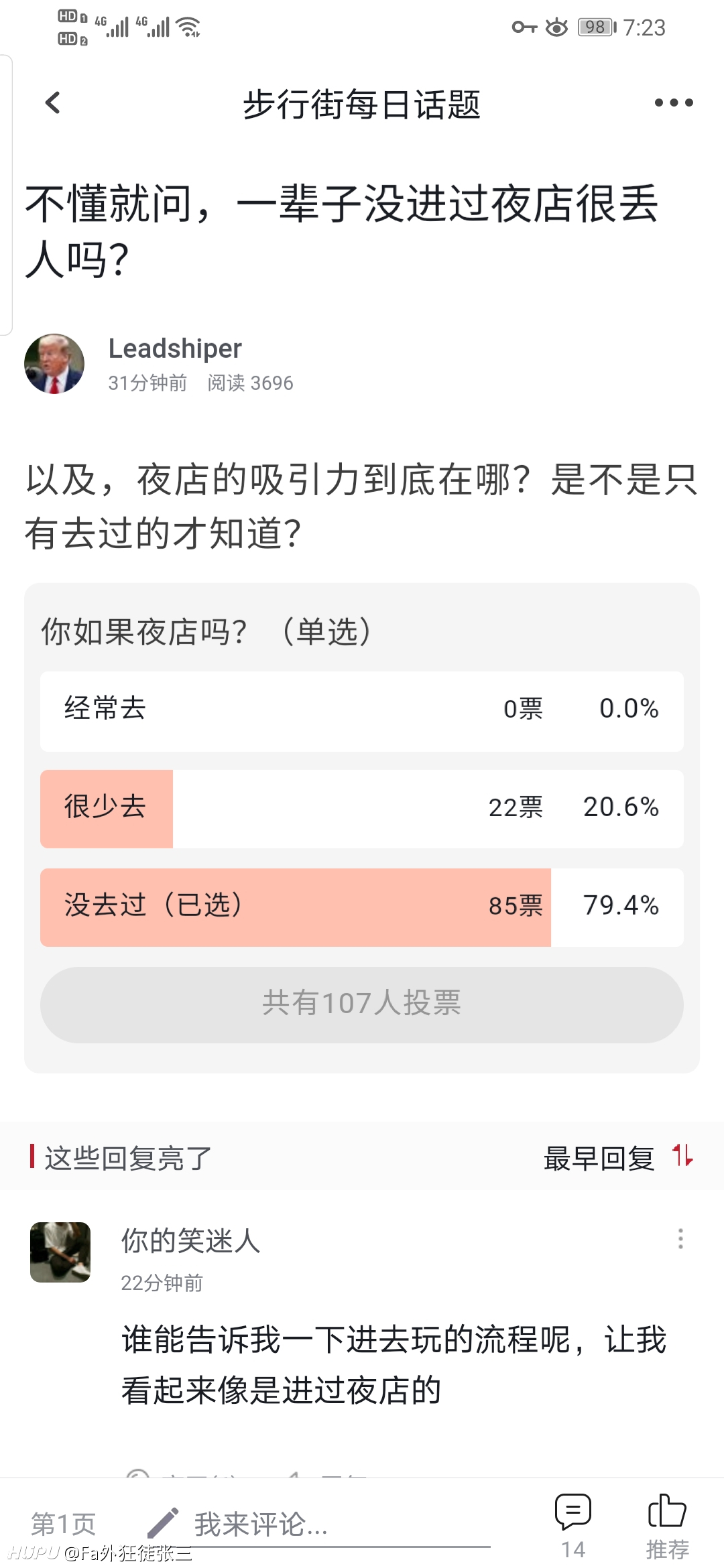The height and width of the screenshot is (1568, 724).
Task: Tap the 步行街每日话题 header title
Action: [362, 105]
